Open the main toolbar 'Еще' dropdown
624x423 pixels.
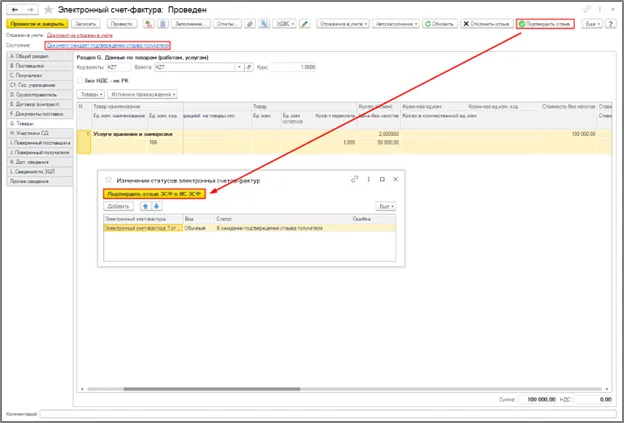click(x=592, y=24)
